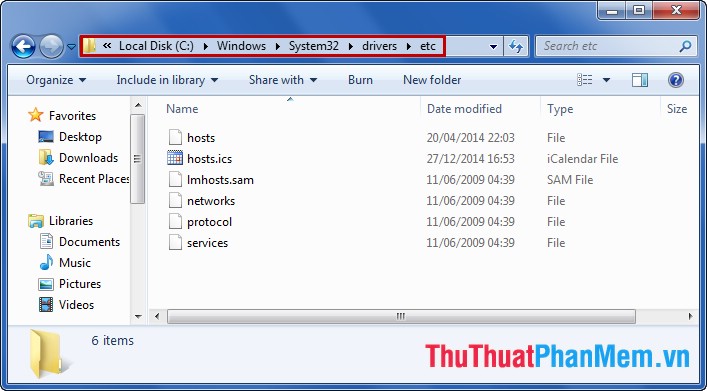Select the protocol file
This screenshot has width=707, height=391.
[x=209, y=222]
